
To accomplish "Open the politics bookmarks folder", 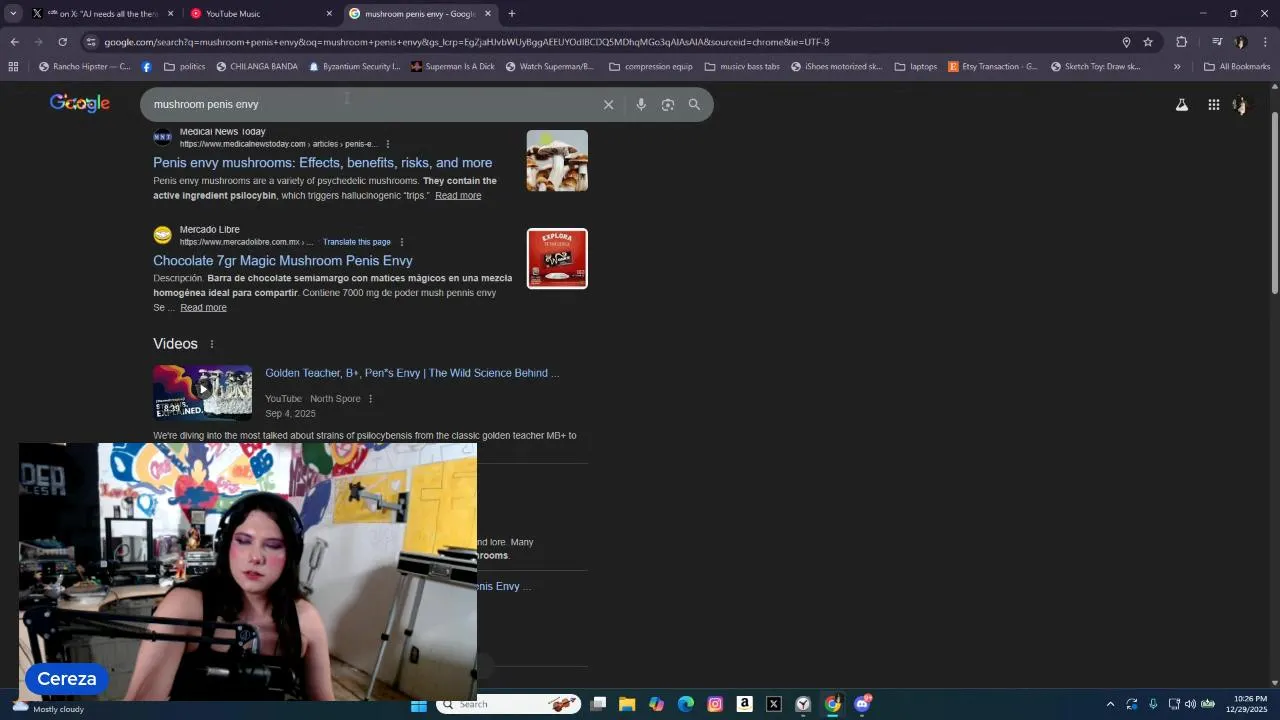I will point(184,67).
